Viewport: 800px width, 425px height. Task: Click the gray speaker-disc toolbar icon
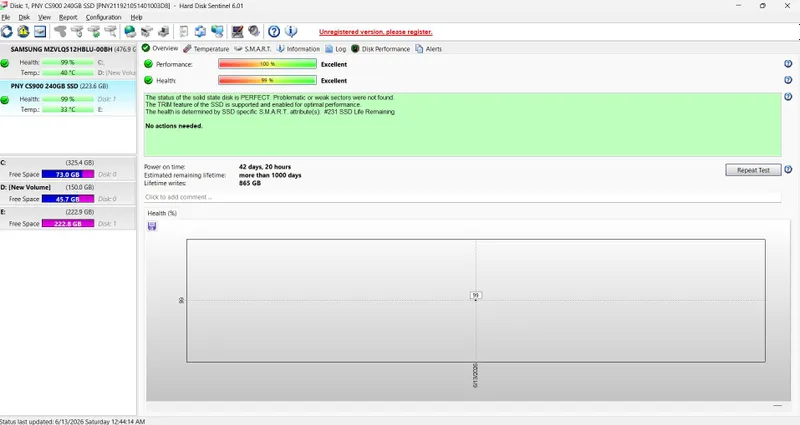(254, 32)
